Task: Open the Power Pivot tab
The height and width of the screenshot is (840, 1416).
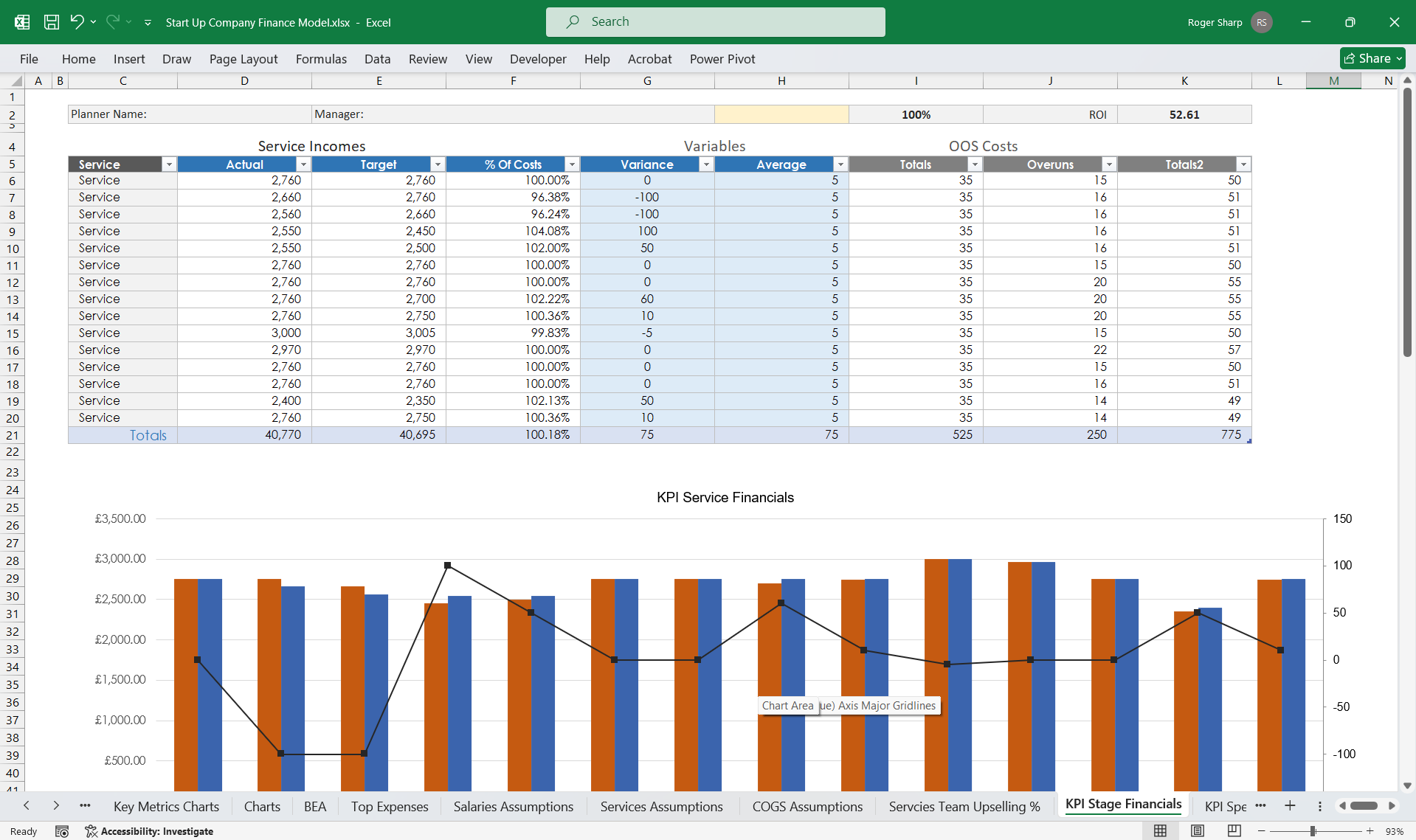Action: pos(722,59)
